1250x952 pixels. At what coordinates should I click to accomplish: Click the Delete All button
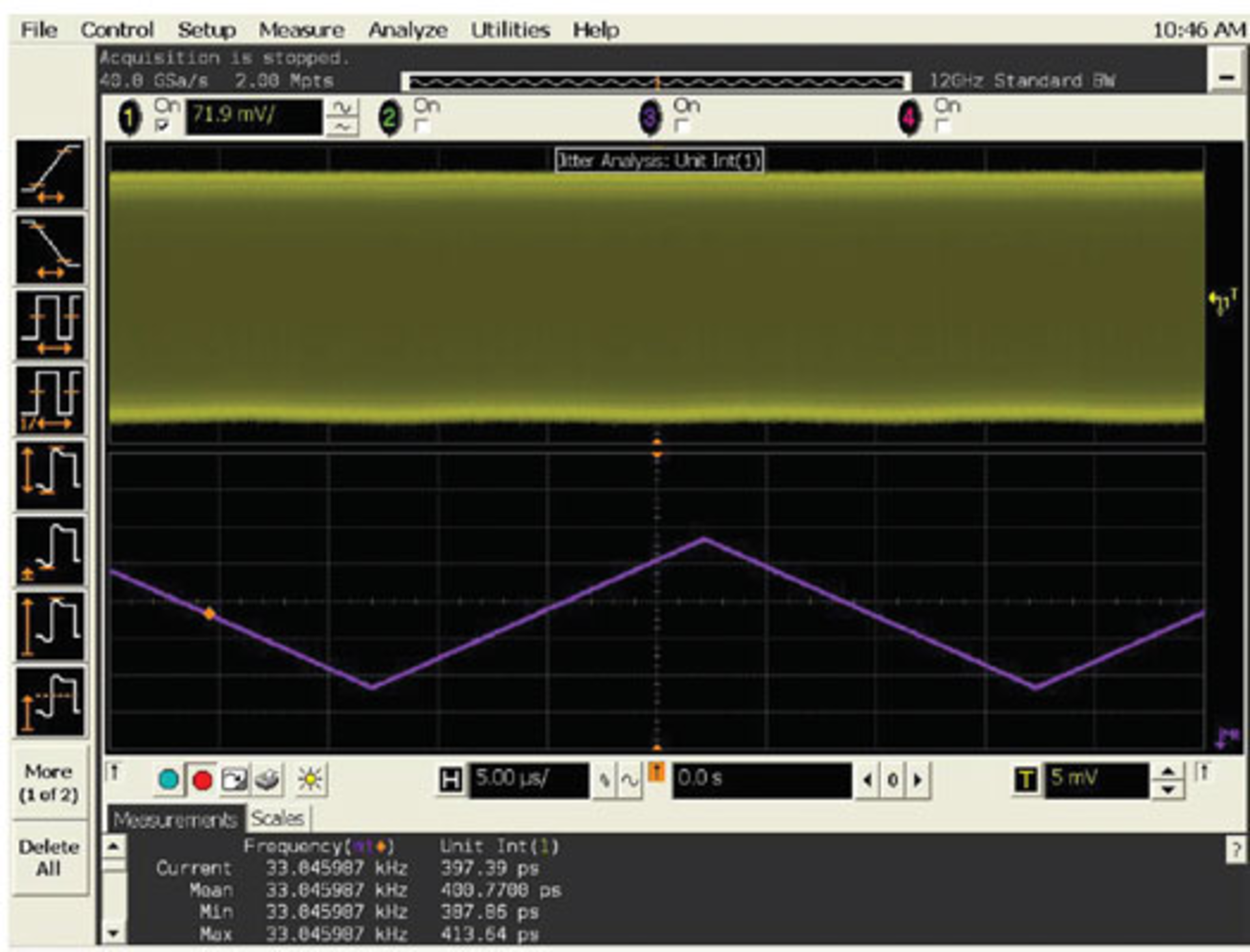coord(49,858)
